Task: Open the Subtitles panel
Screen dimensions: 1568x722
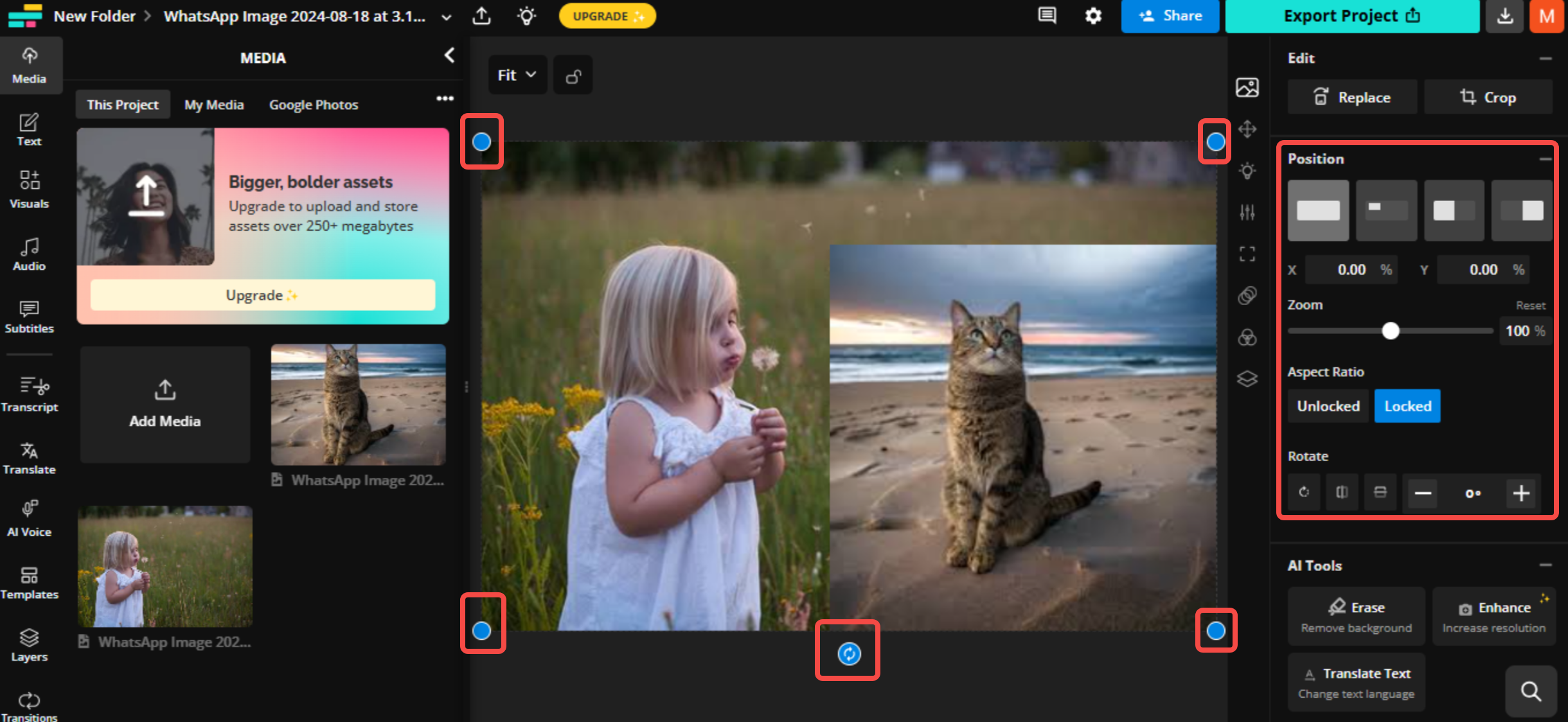Action: [29, 317]
